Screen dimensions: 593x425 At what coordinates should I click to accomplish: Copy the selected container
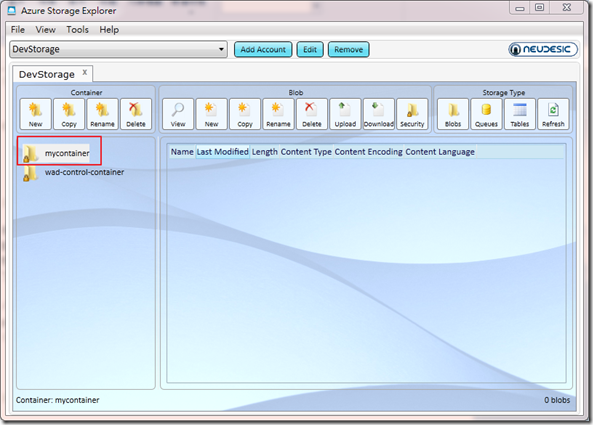pyautogui.click(x=69, y=114)
